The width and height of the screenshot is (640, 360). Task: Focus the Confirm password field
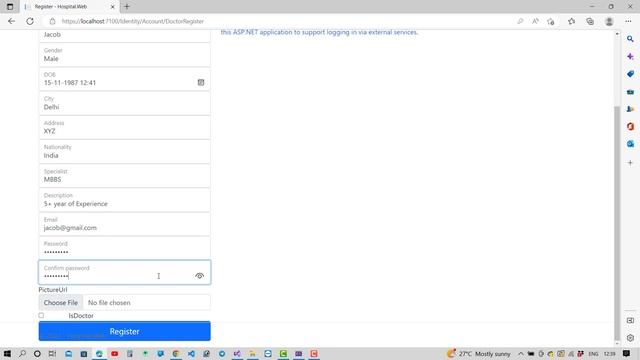pos(124,272)
